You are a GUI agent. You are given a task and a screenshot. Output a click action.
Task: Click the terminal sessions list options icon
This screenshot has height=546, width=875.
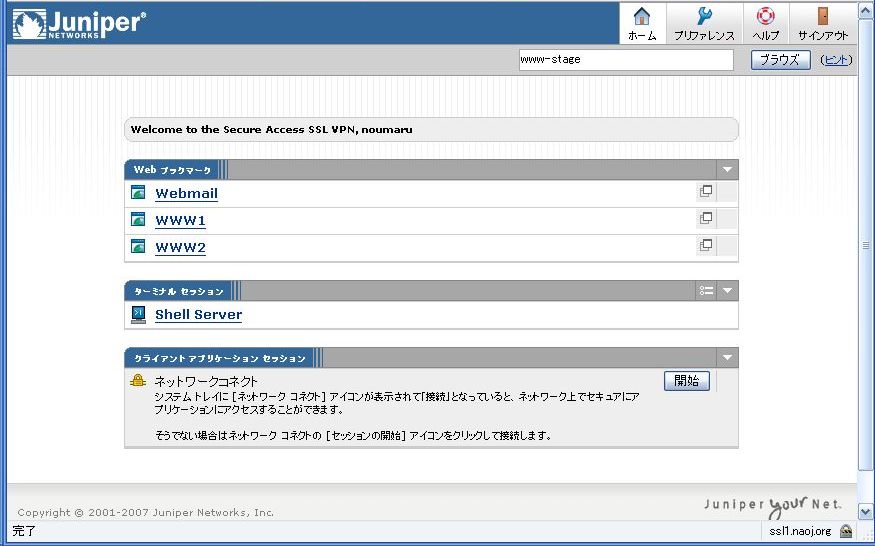point(707,291)
